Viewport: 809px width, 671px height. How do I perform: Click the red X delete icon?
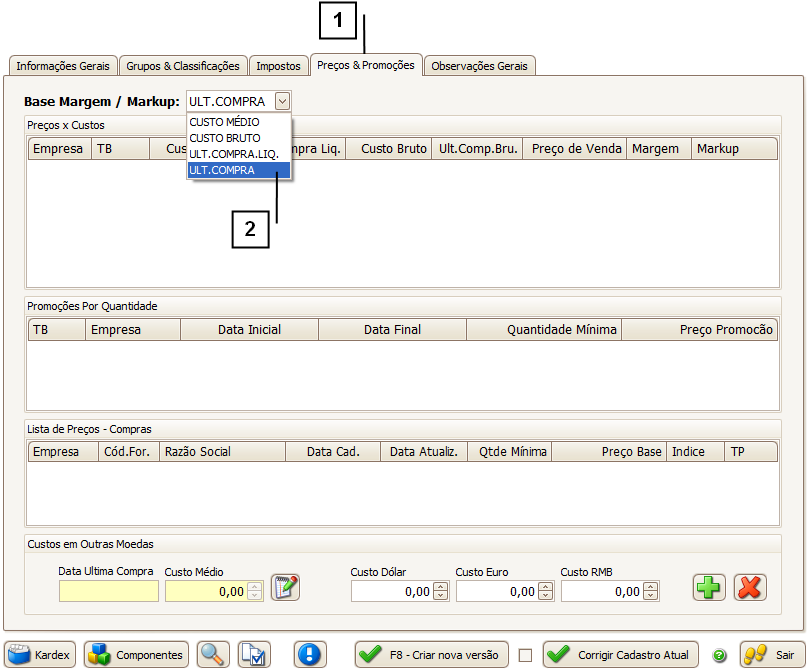click(749, 588)
